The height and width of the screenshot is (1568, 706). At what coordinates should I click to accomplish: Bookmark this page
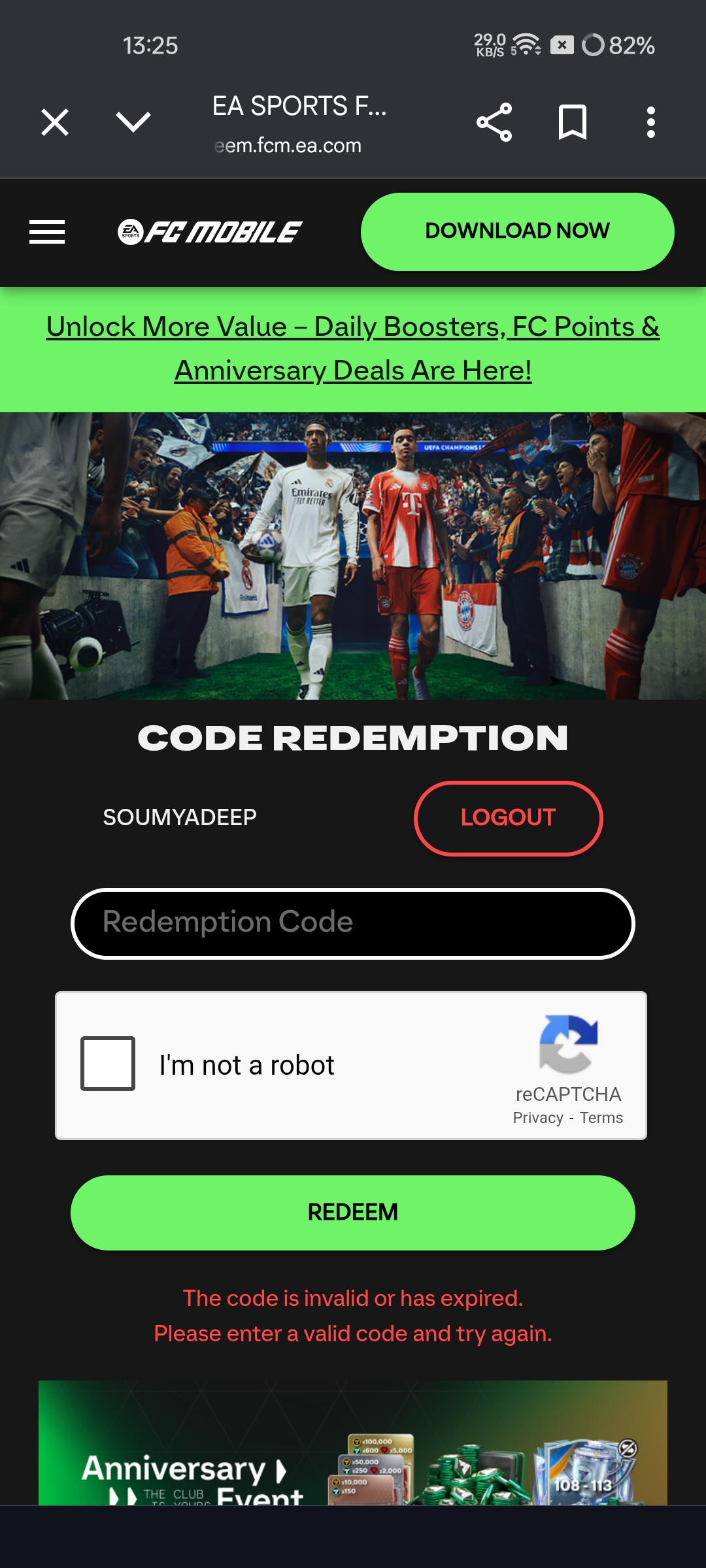(573, 122)
